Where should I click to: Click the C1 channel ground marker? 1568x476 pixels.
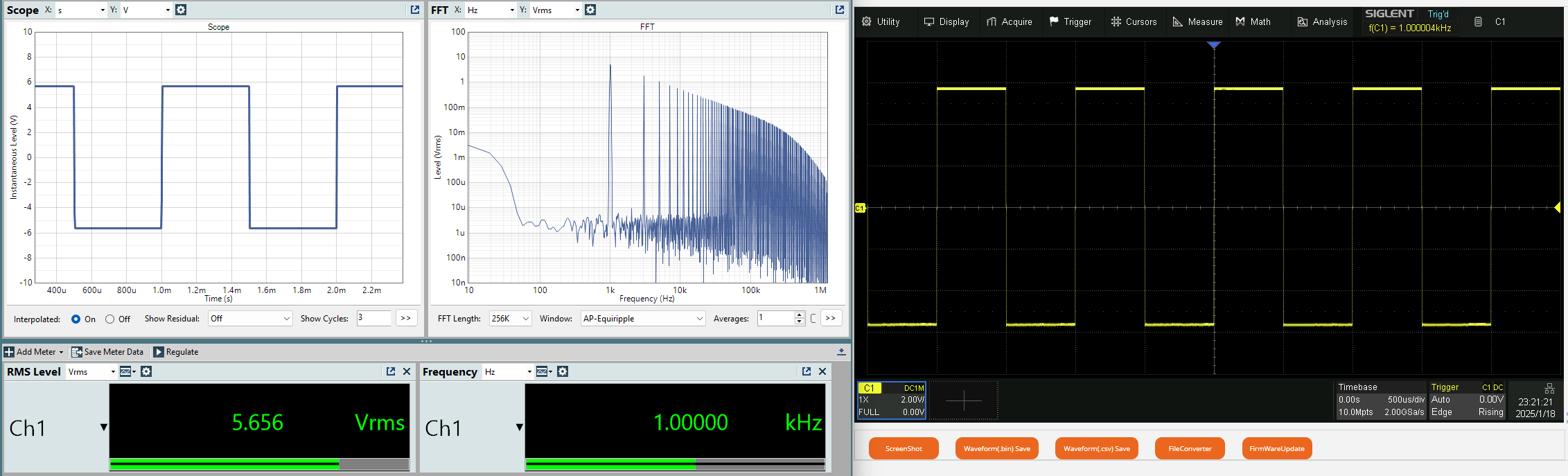coord(860,208)
